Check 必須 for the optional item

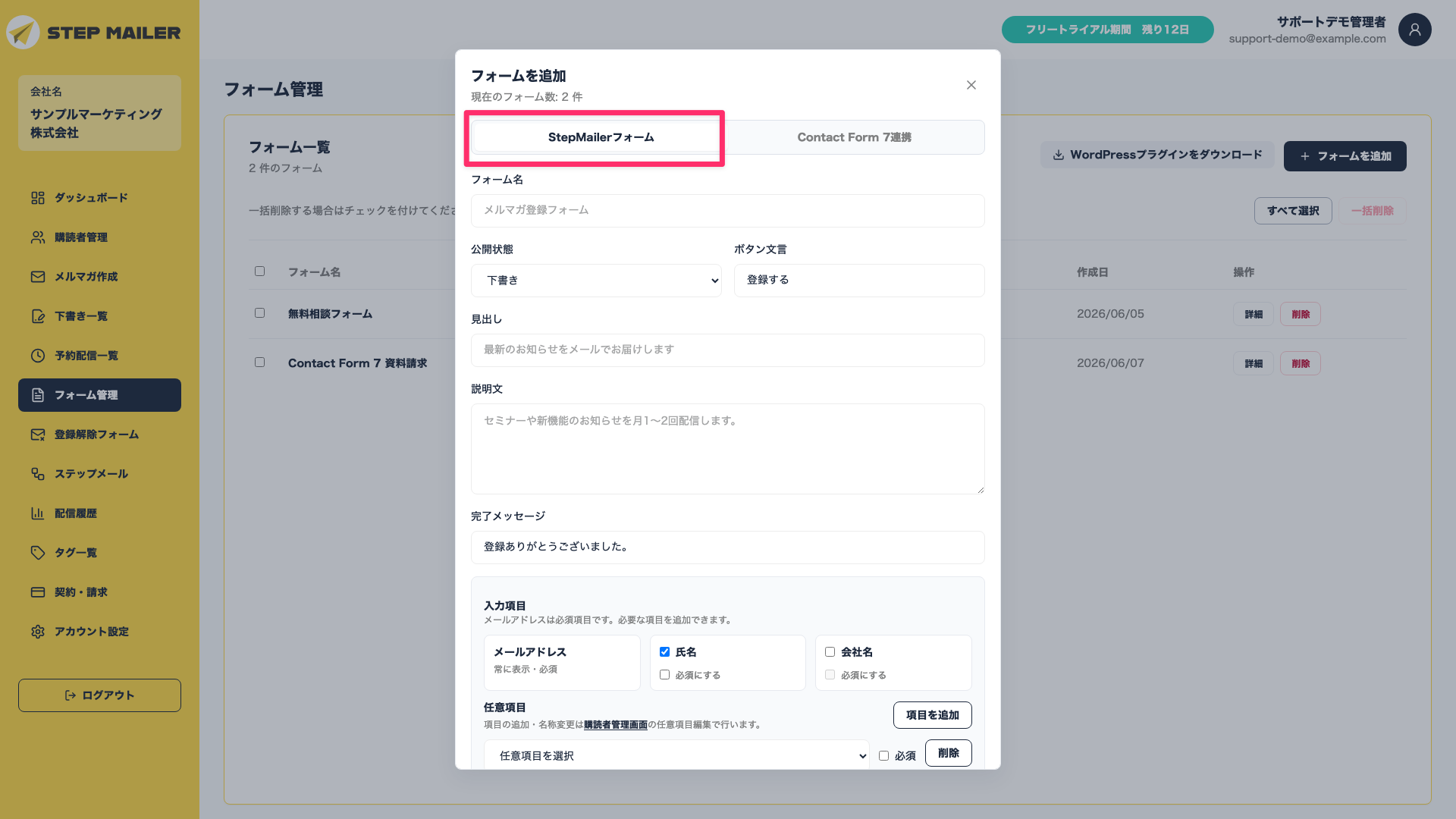[x=883, y=756]
